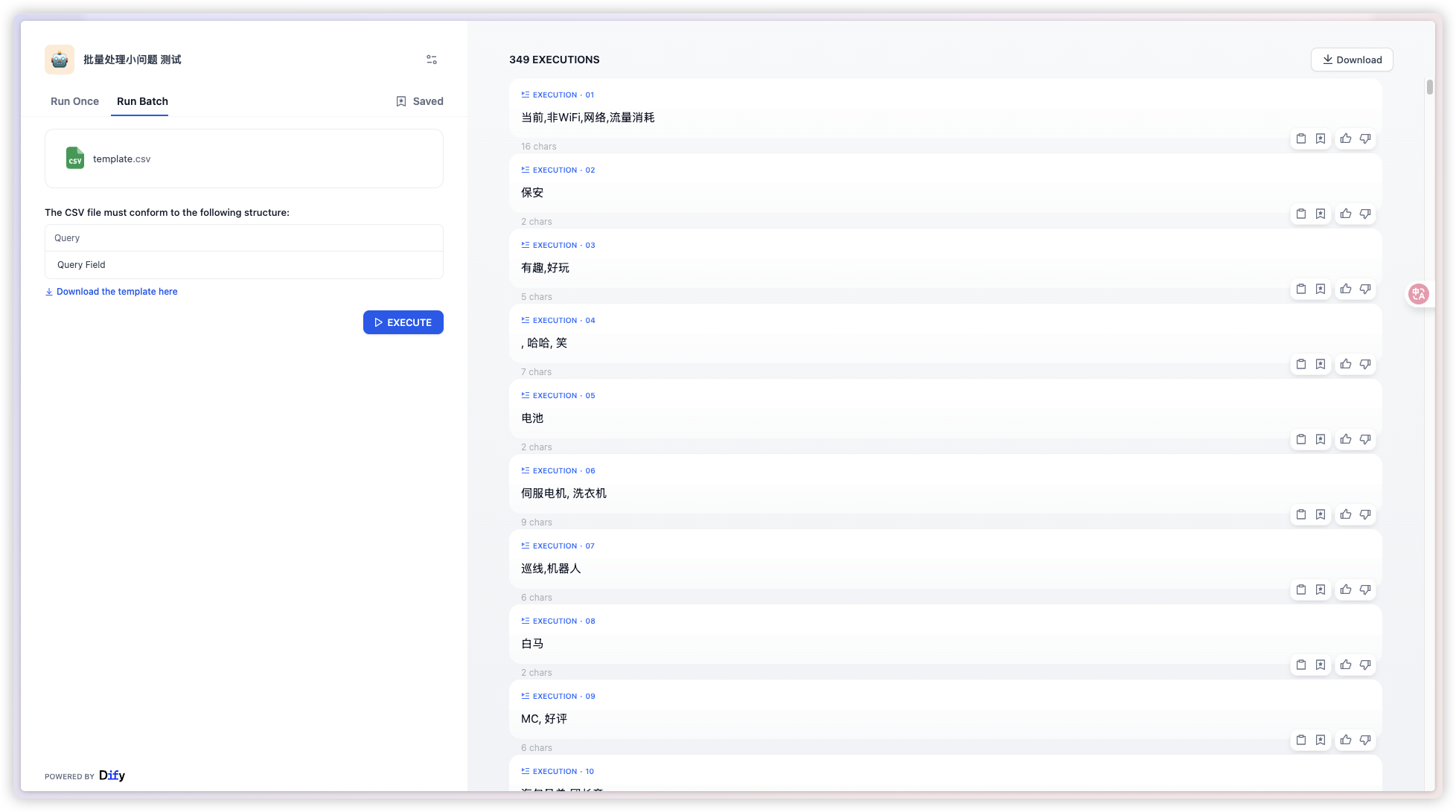1456x812 pixels.
Task: Save Execution 02 with the bookmark icon
Action: pos(1321,214)
